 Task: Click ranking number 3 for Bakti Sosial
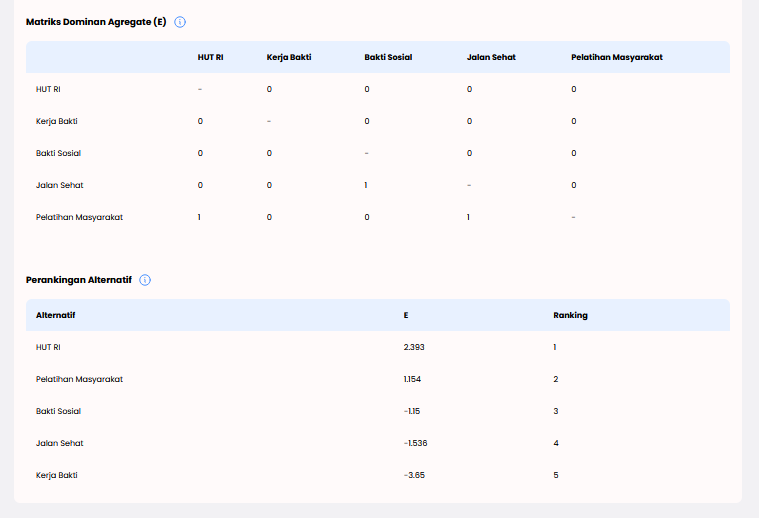point(556,411)
